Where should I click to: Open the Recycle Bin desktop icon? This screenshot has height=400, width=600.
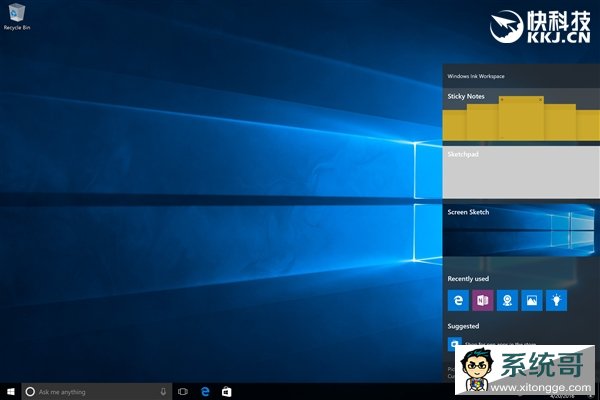(x=16, y=17)
